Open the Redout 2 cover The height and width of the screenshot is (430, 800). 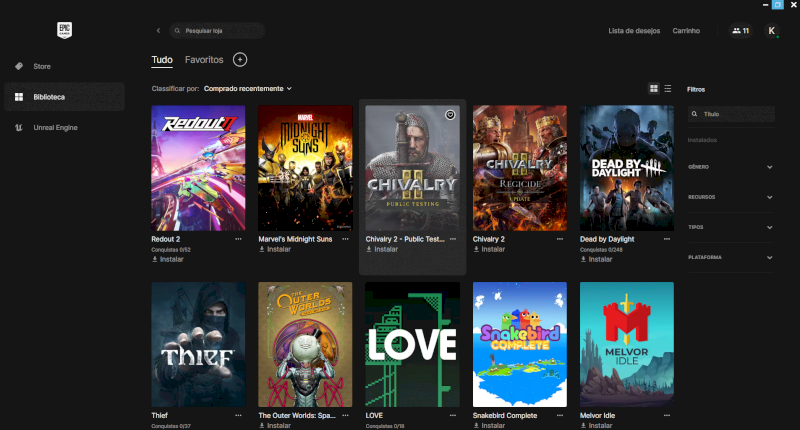click(x=198, y=168)
